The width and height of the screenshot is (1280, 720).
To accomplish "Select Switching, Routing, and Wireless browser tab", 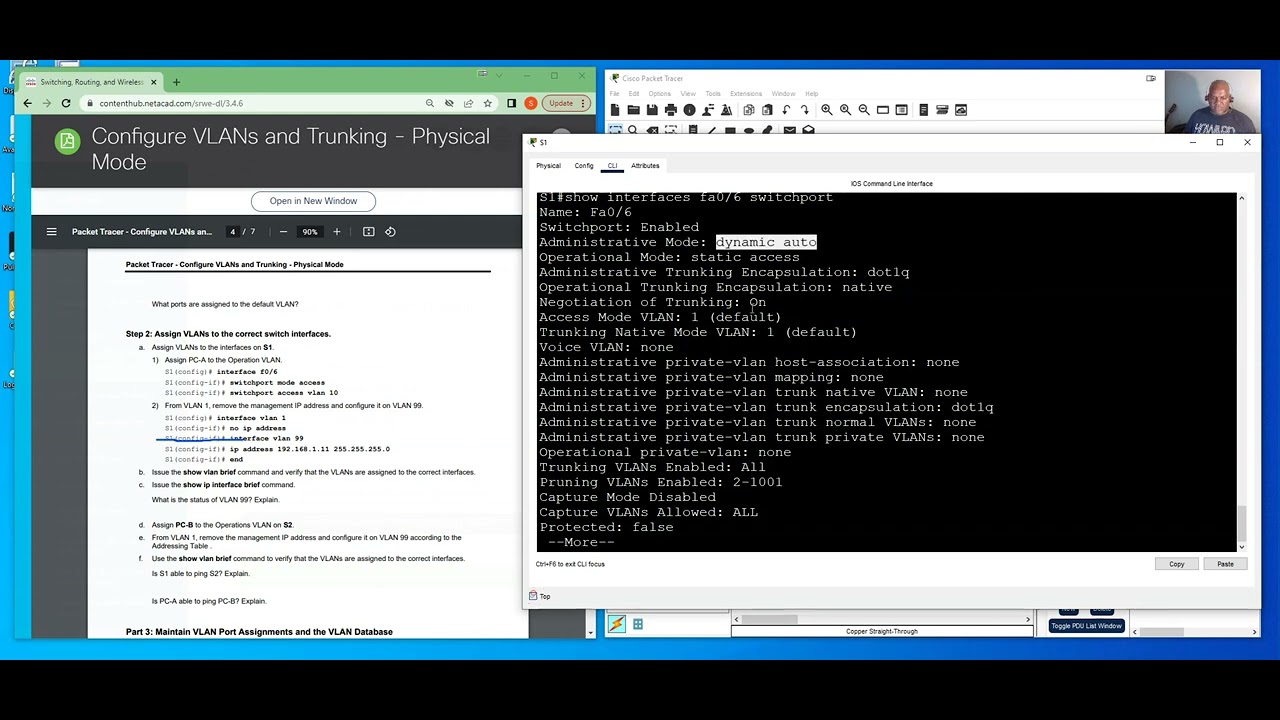I will [90, 82].
